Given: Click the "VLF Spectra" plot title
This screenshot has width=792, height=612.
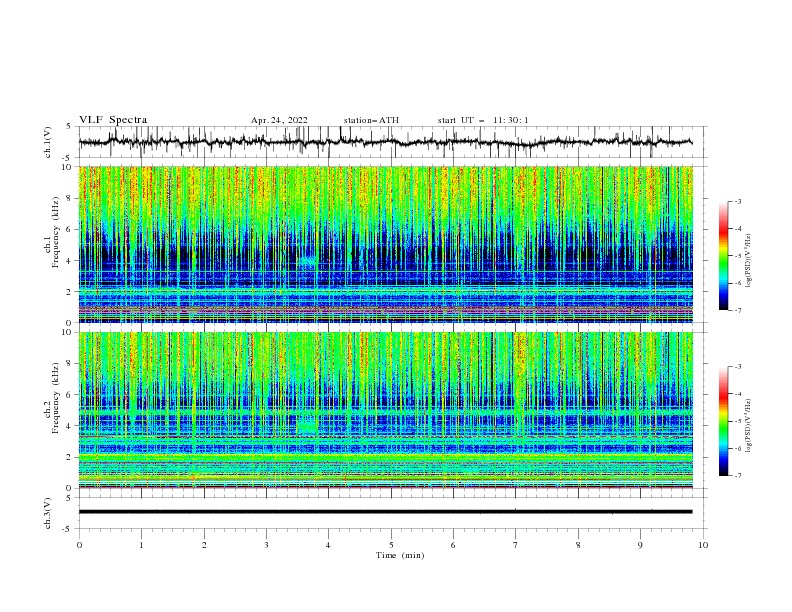Looking at the screenshot, I should click(113, 120).
